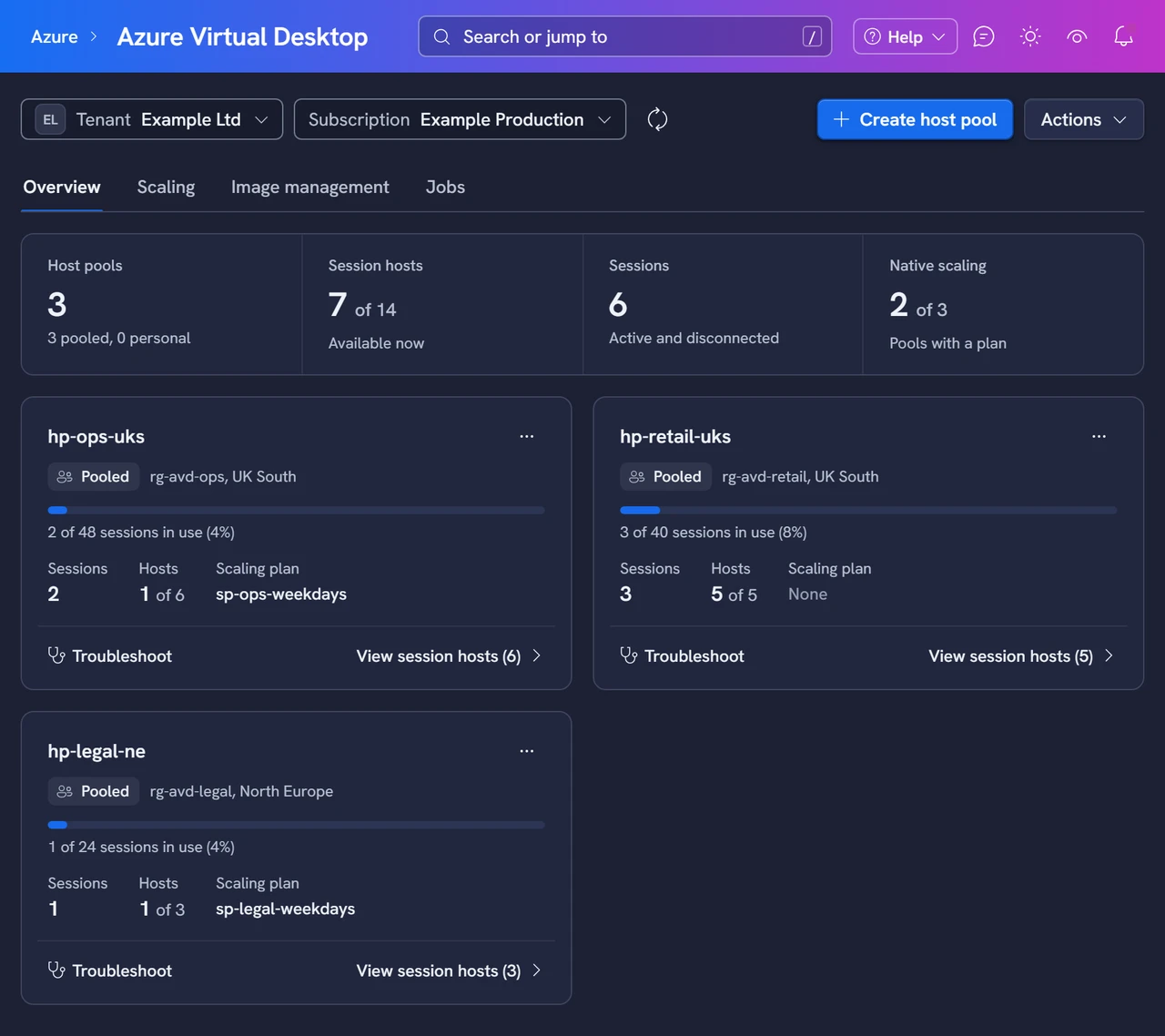Expand the Help menu
The image size is (1165, 1036).
[905, 36]
